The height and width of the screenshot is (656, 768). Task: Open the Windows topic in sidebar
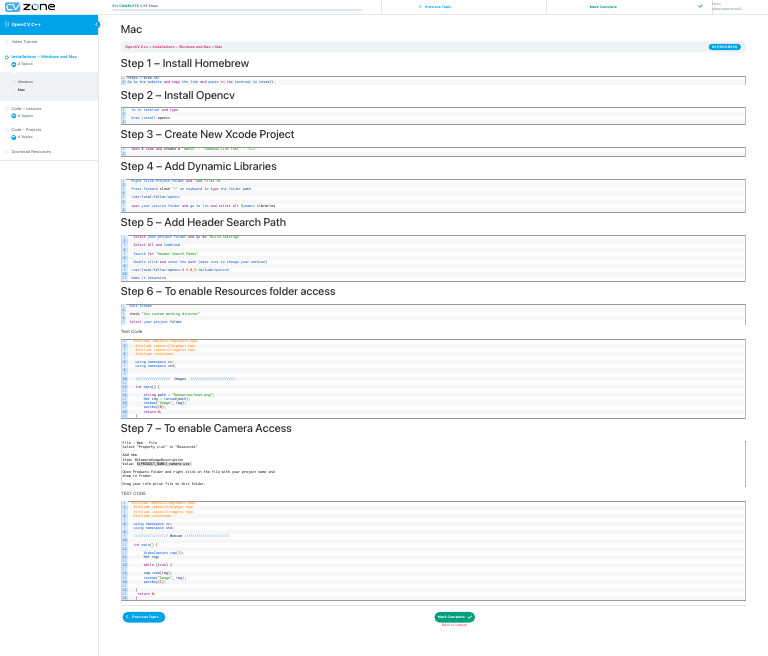click(x=25, y=81)
